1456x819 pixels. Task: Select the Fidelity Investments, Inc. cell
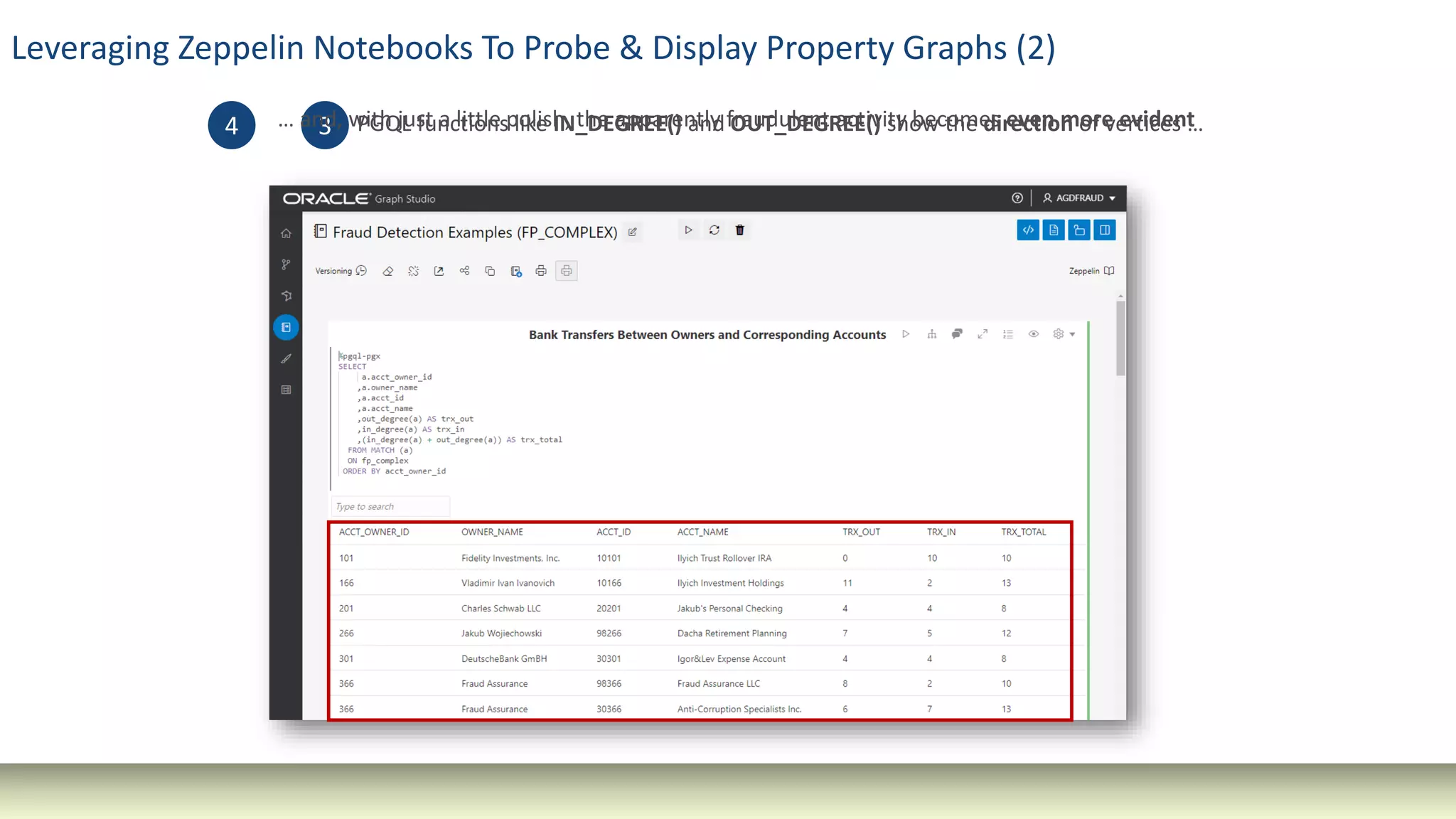510,558
